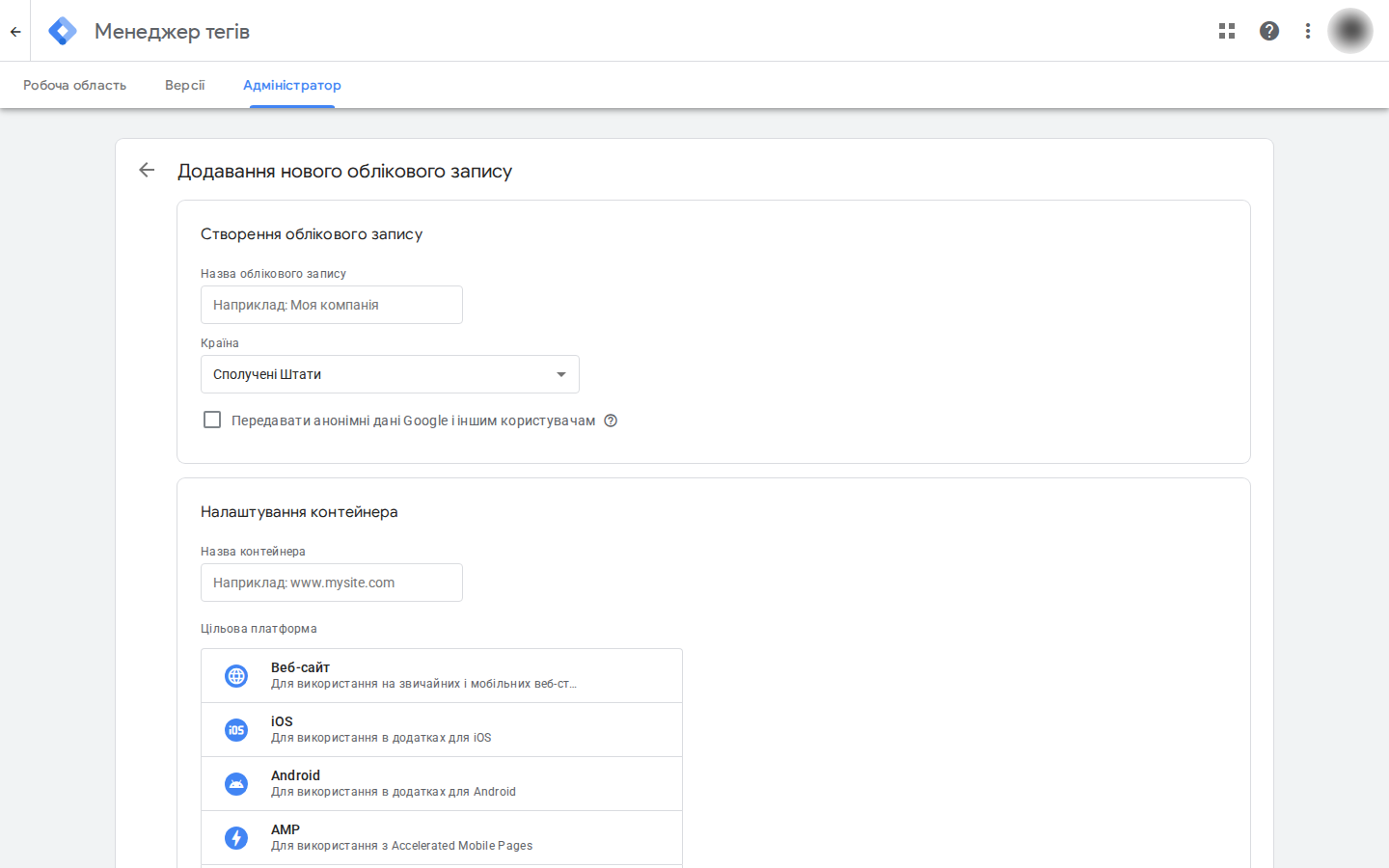This screenshot has width=1389, height=868.
Task: Open the help question mark icon
Action: pos(1269,31)
